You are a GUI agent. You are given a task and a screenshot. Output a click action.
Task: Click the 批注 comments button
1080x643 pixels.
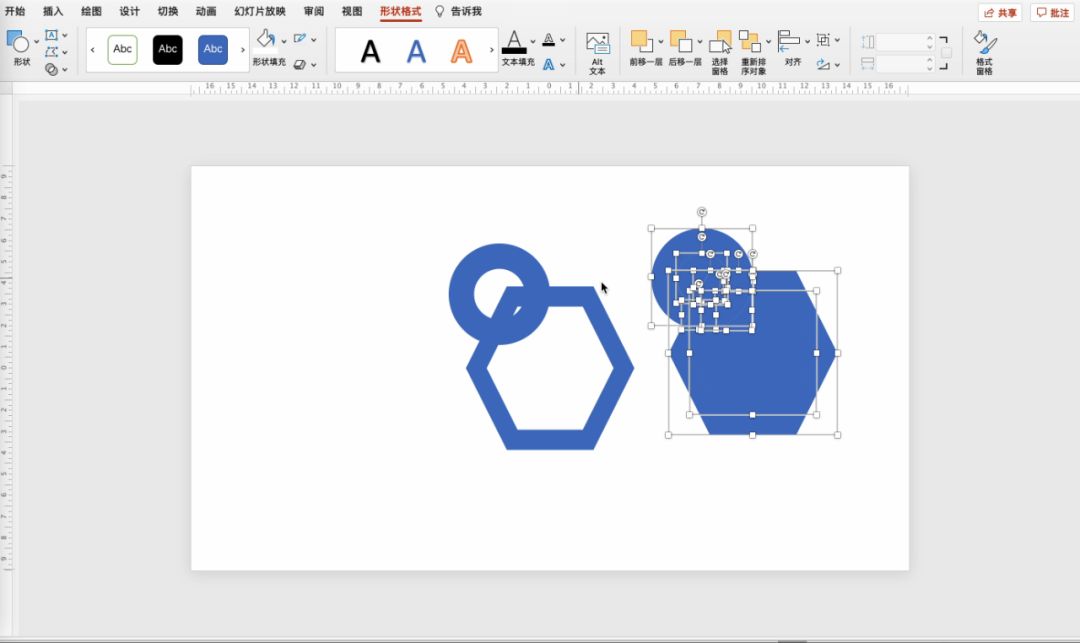[x=1052, y=12]
